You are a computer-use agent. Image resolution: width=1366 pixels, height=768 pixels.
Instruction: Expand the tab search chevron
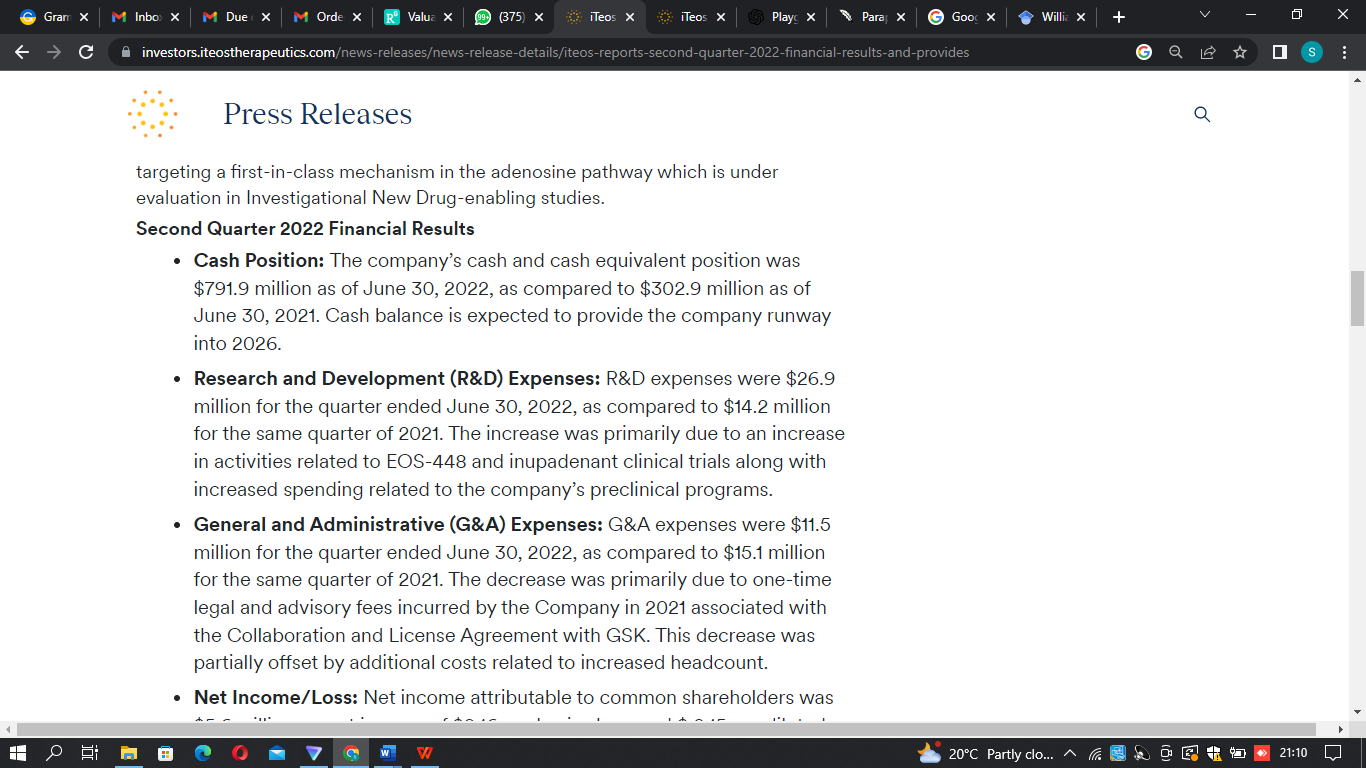[x=1204, y=15]
